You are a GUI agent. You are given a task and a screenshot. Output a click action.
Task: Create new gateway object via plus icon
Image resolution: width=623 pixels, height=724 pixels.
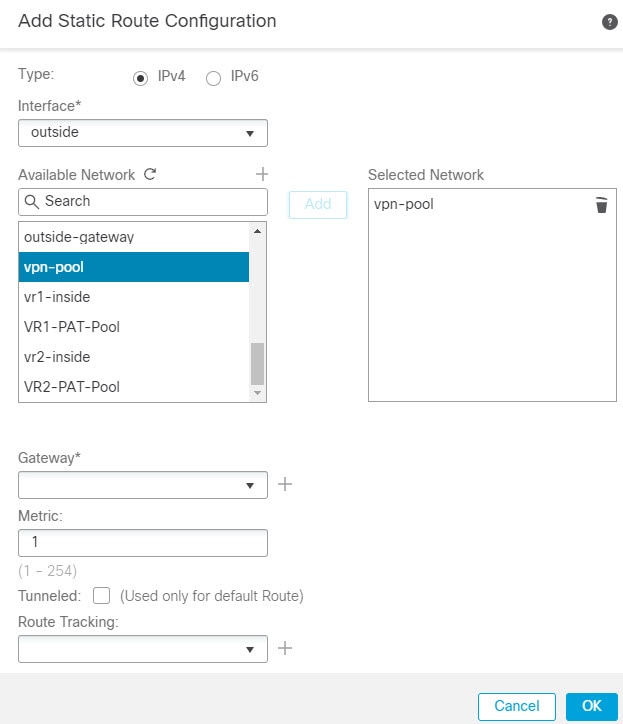[x=285, y=484]
